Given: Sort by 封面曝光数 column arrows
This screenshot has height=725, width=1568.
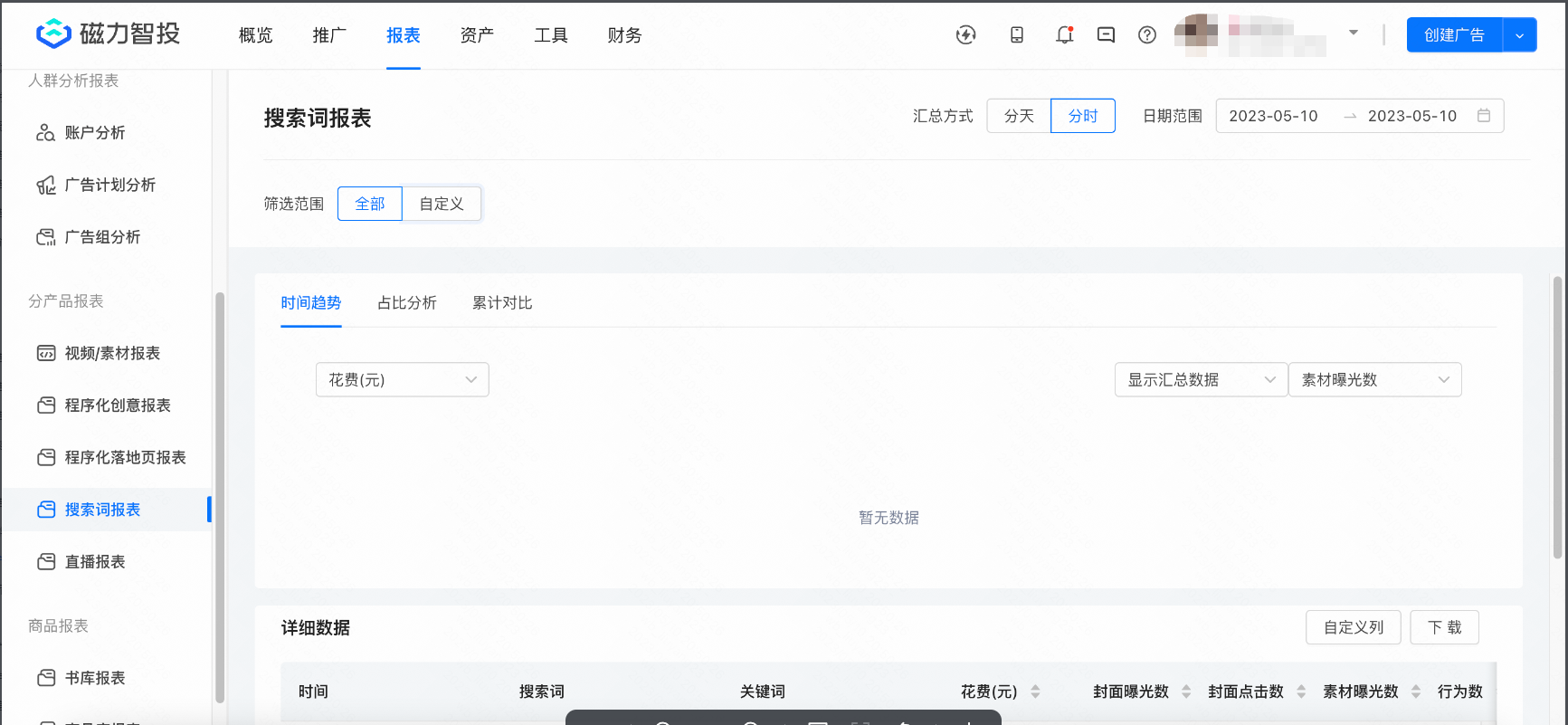Looking at the screenshot, I should click(x=1186, y=692).
